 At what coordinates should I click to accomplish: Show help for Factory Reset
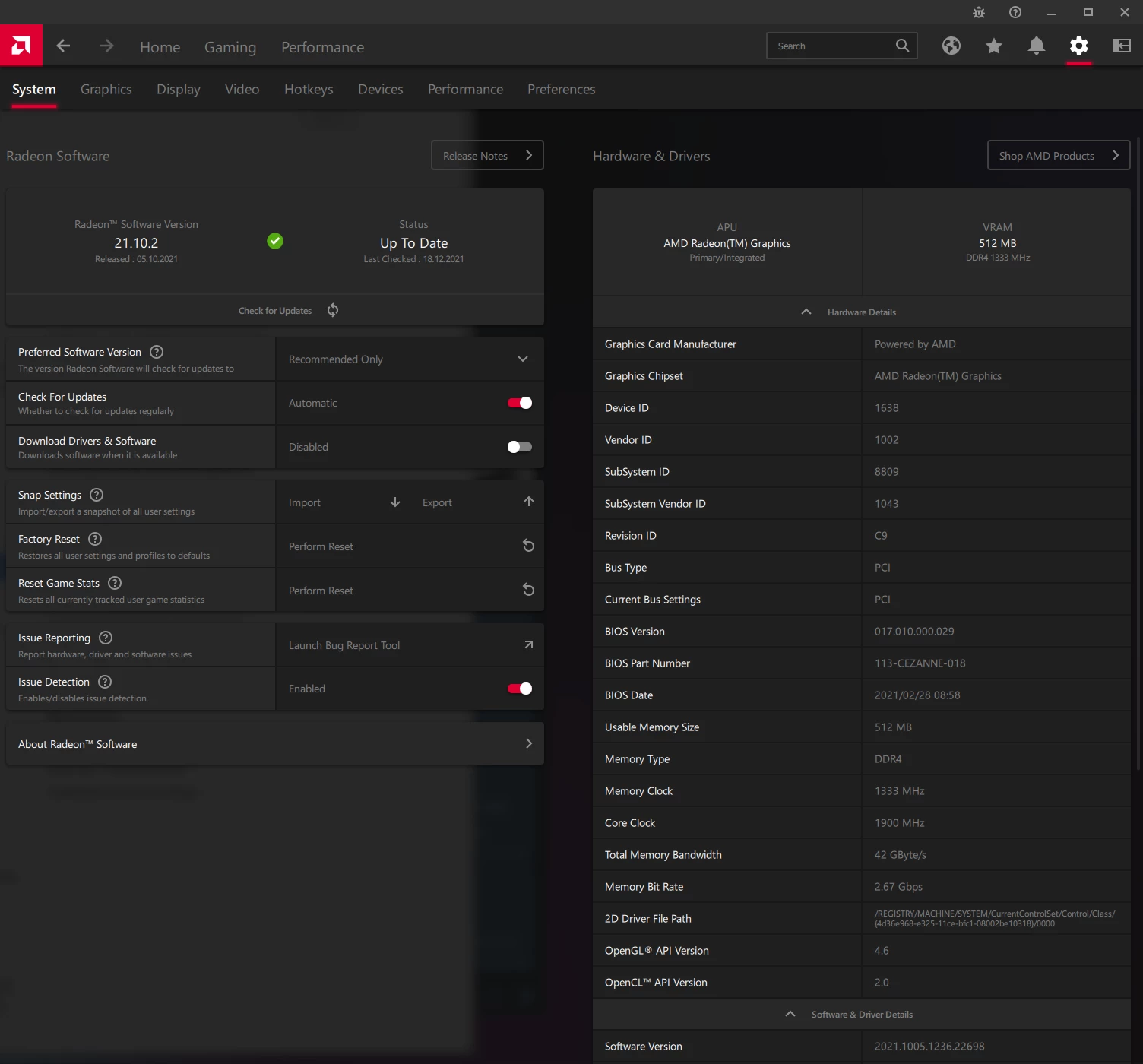pos(95,539)
